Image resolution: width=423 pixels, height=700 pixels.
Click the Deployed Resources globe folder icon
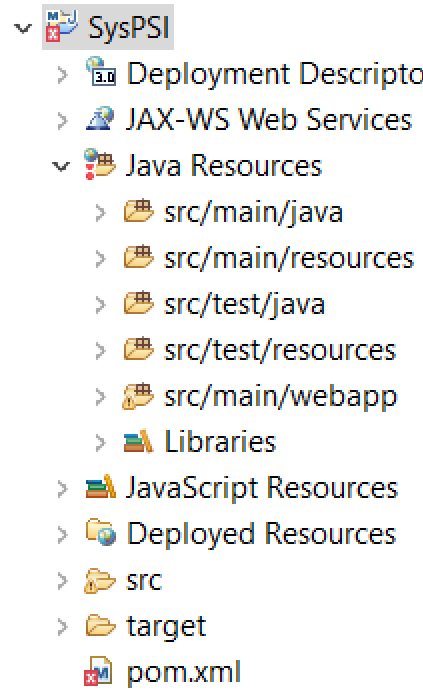tap(101, 532)
